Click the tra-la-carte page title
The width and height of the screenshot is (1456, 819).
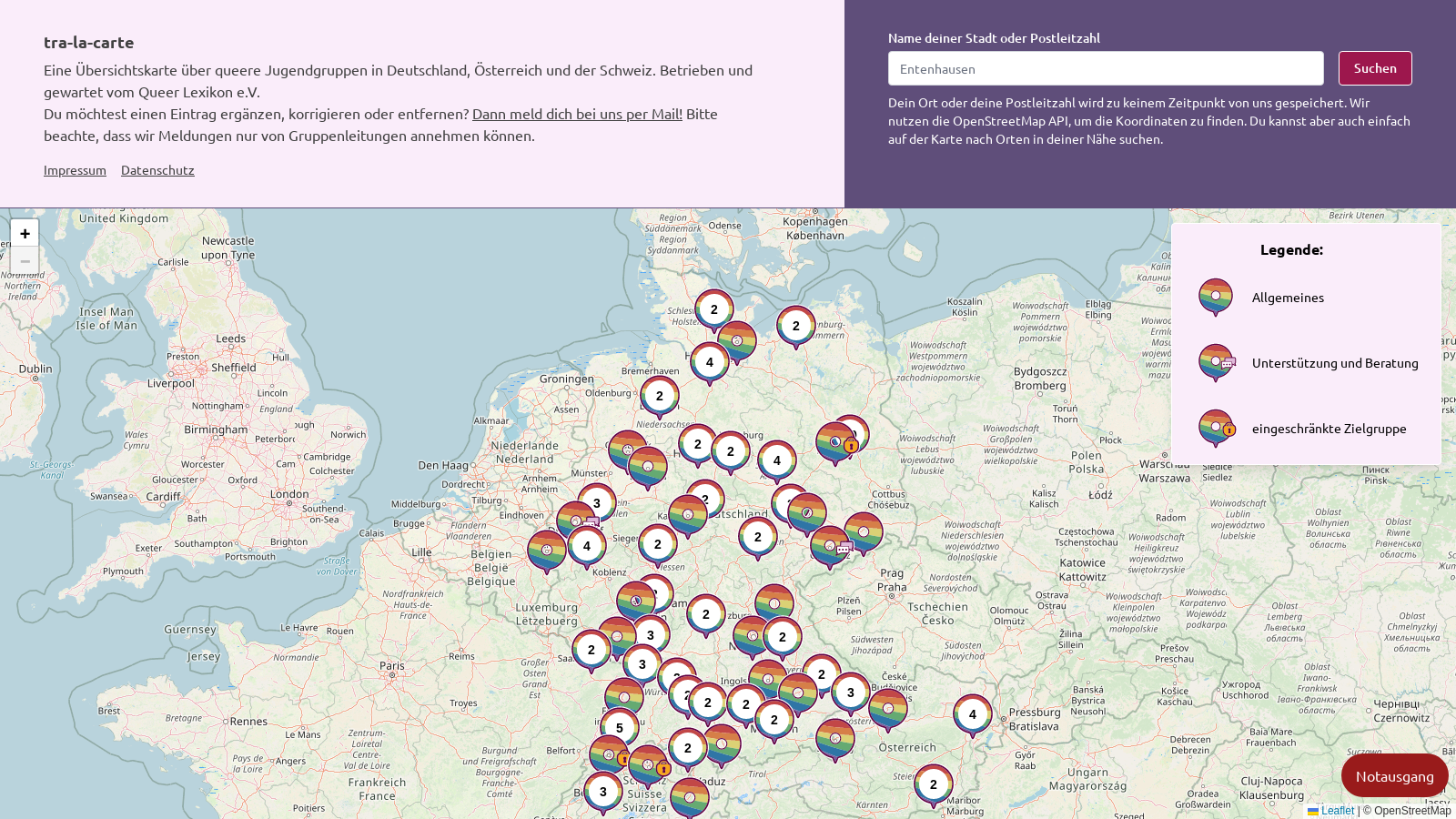pyautogui.click(x=88, y=42)
